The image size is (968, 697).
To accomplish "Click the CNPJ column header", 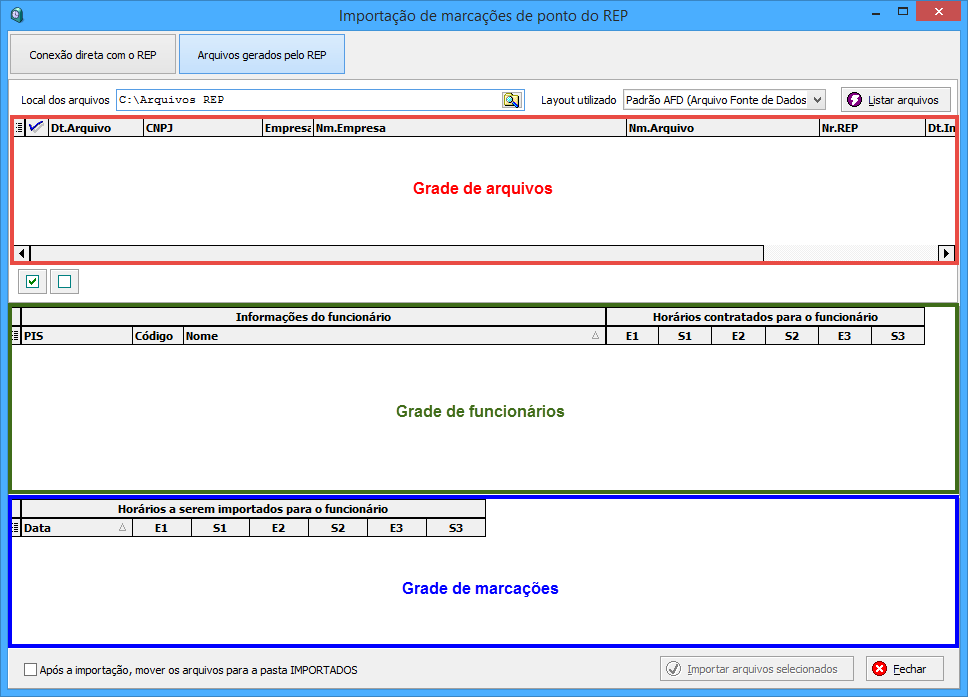I will [x=203, y=128].
